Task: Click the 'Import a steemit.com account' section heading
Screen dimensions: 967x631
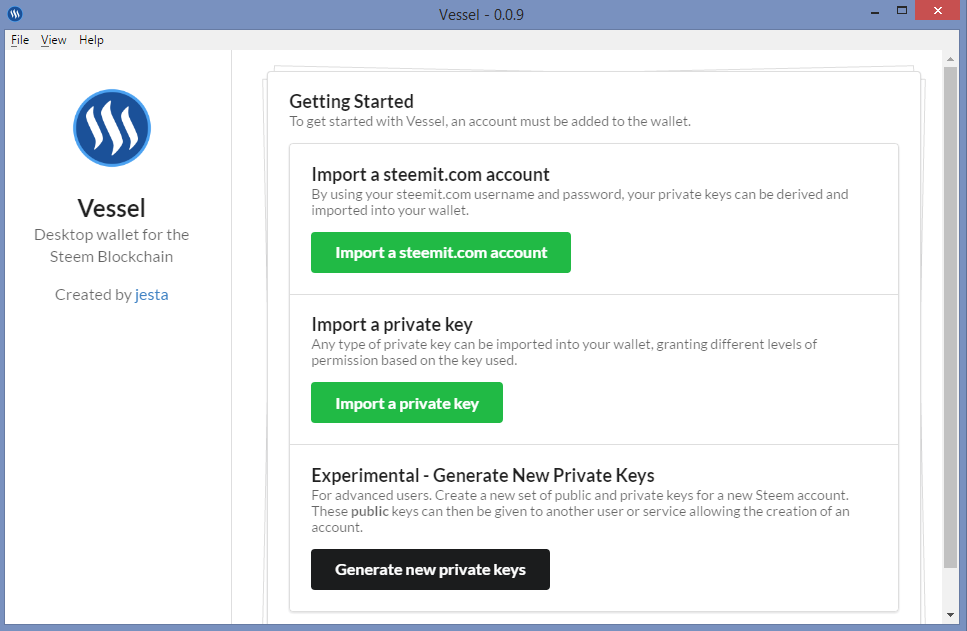Action: (x=430, y=175)
